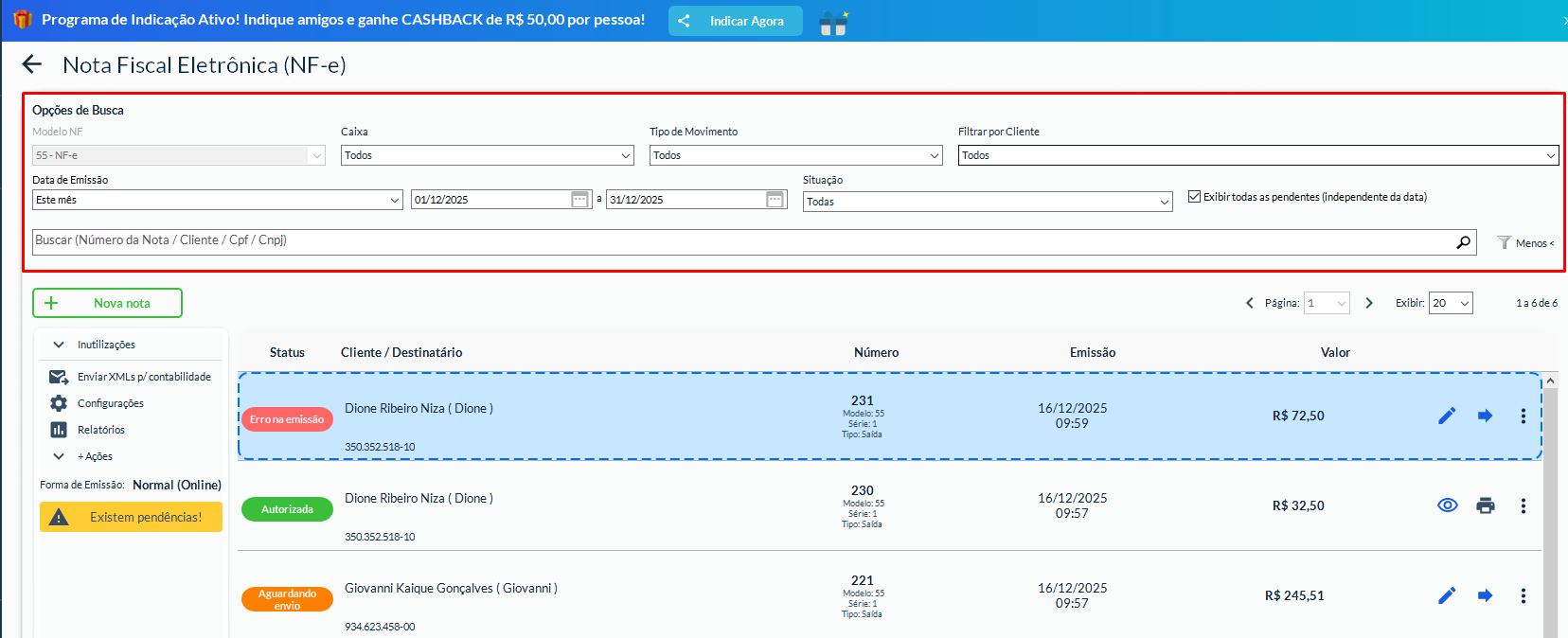Image resolution: width=1568 pixels, height=638 pixels.
Task: Open the Caixa dropdown
Action: [x=487, y=155]
